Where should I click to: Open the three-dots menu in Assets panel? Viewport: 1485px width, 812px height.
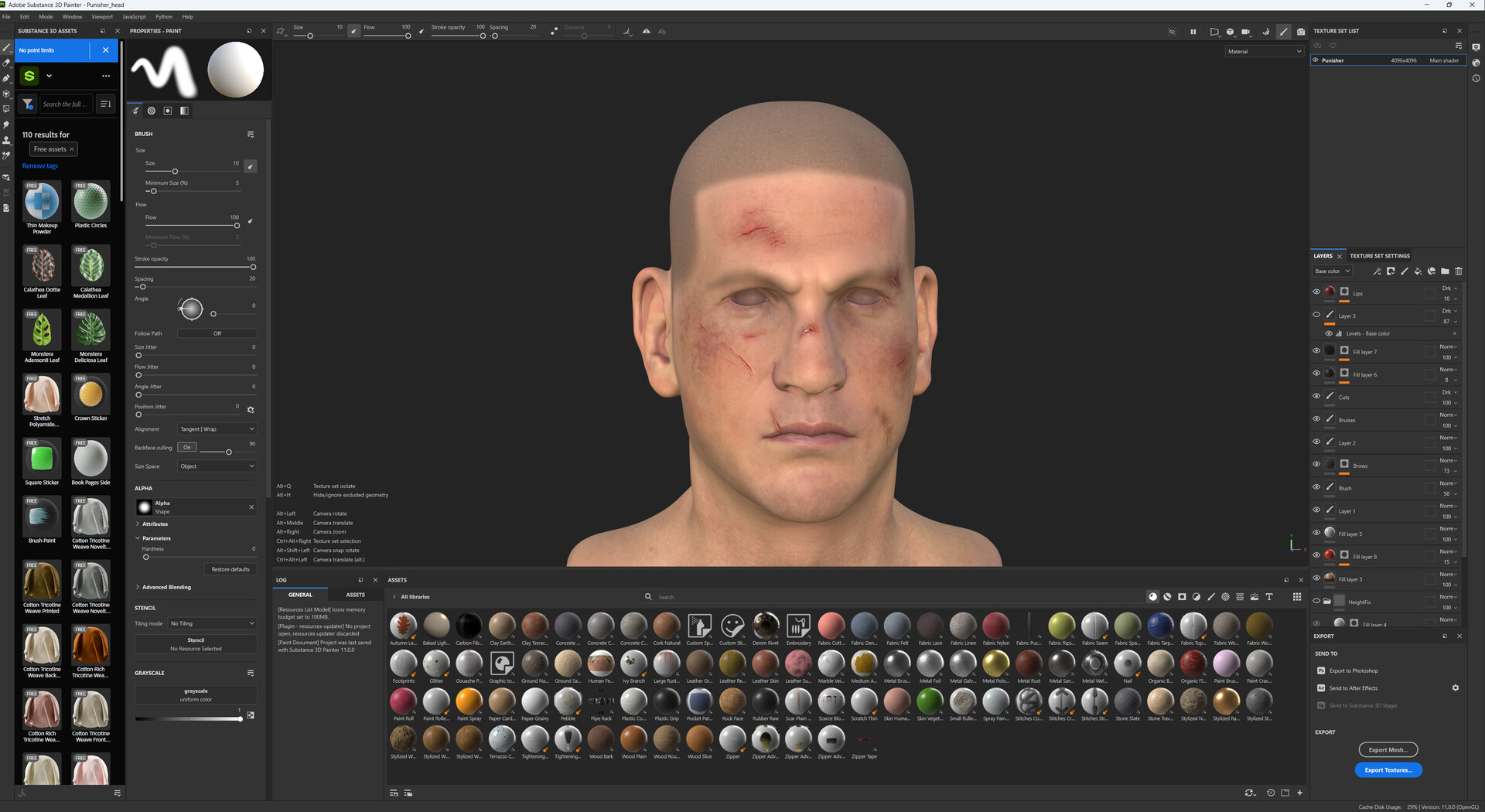(106, 76)
